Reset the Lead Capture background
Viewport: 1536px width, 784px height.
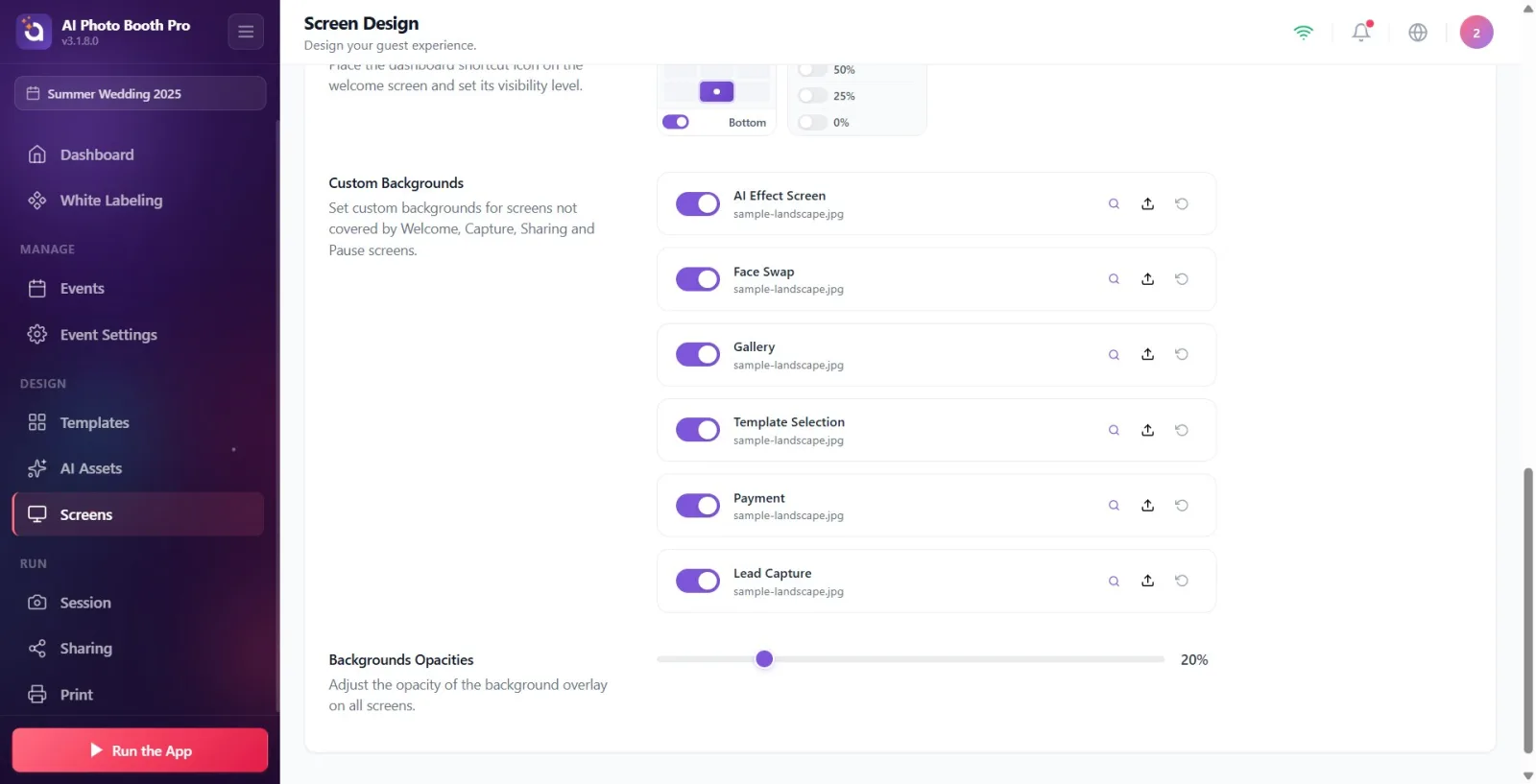click(1182, 581)
